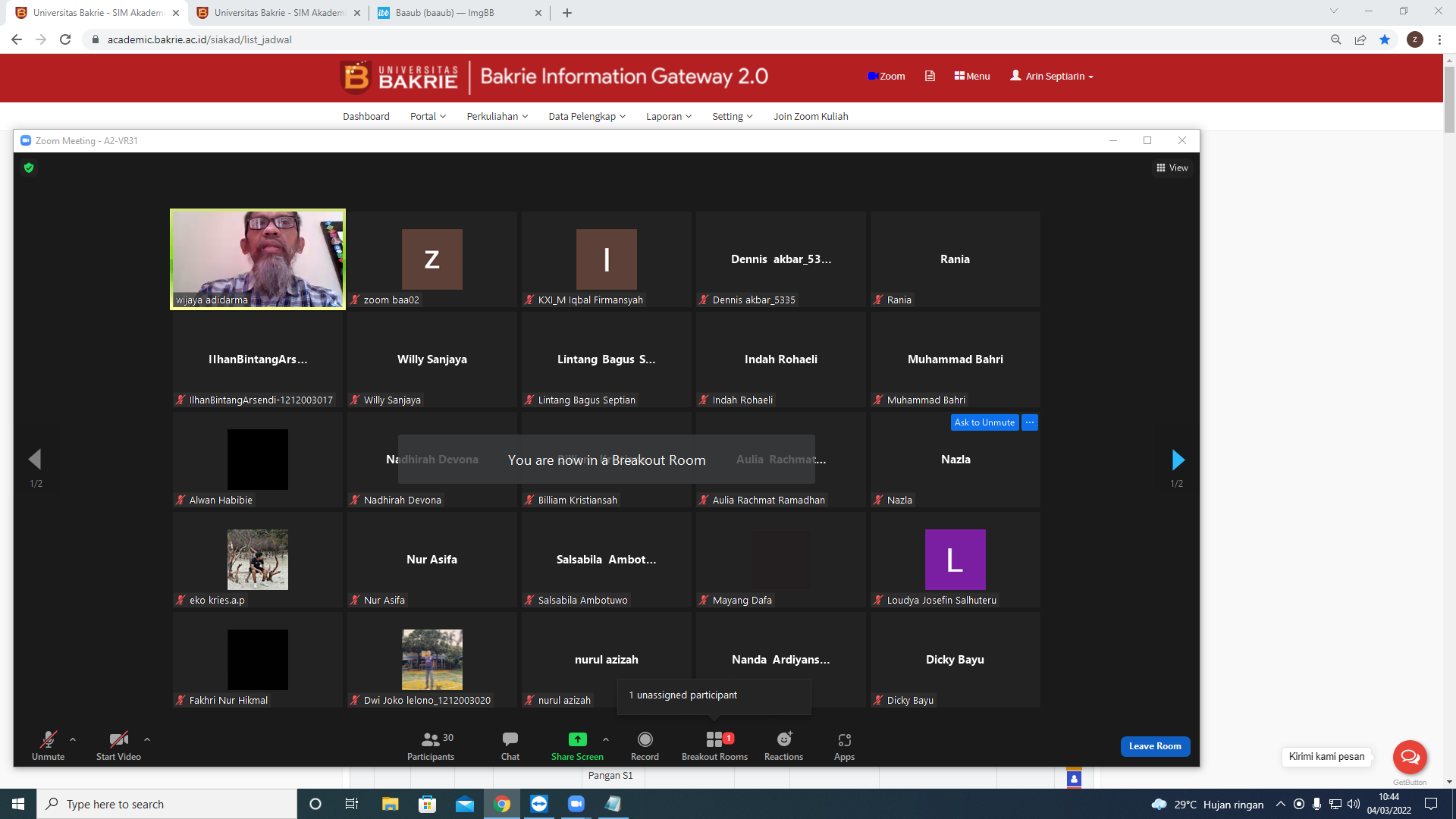Click the Leave Room button

(x=1155, y=746)
